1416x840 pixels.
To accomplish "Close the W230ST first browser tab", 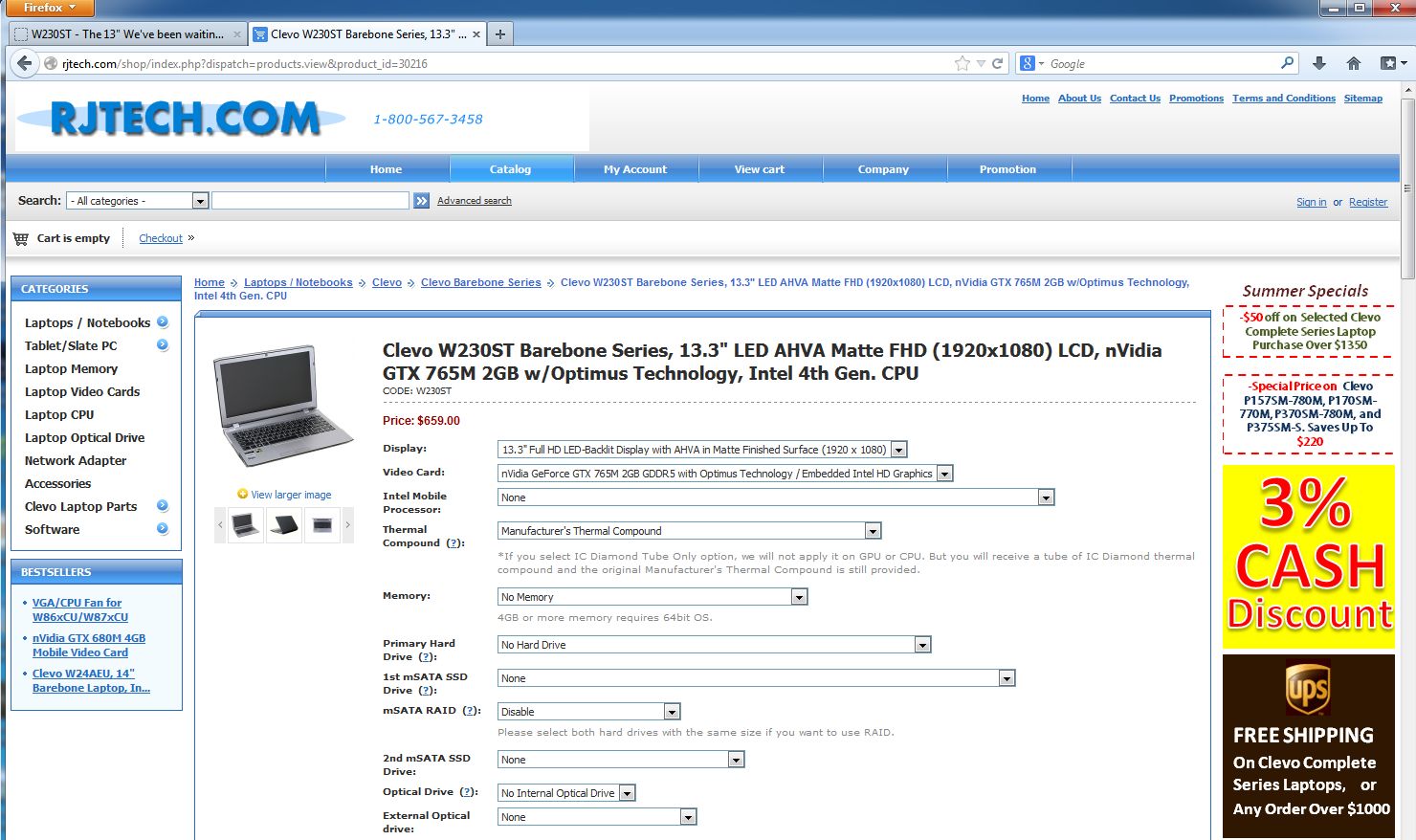I will coord(237,33).
